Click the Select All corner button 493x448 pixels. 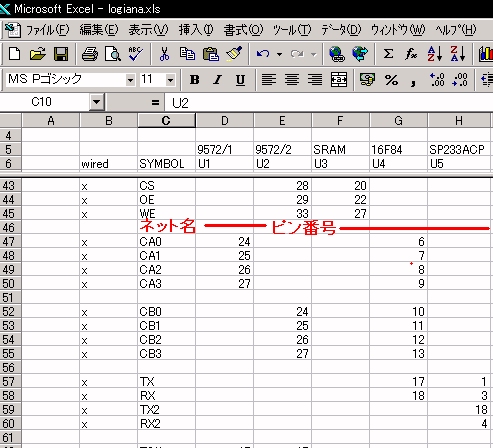click(x=11, y=120)
